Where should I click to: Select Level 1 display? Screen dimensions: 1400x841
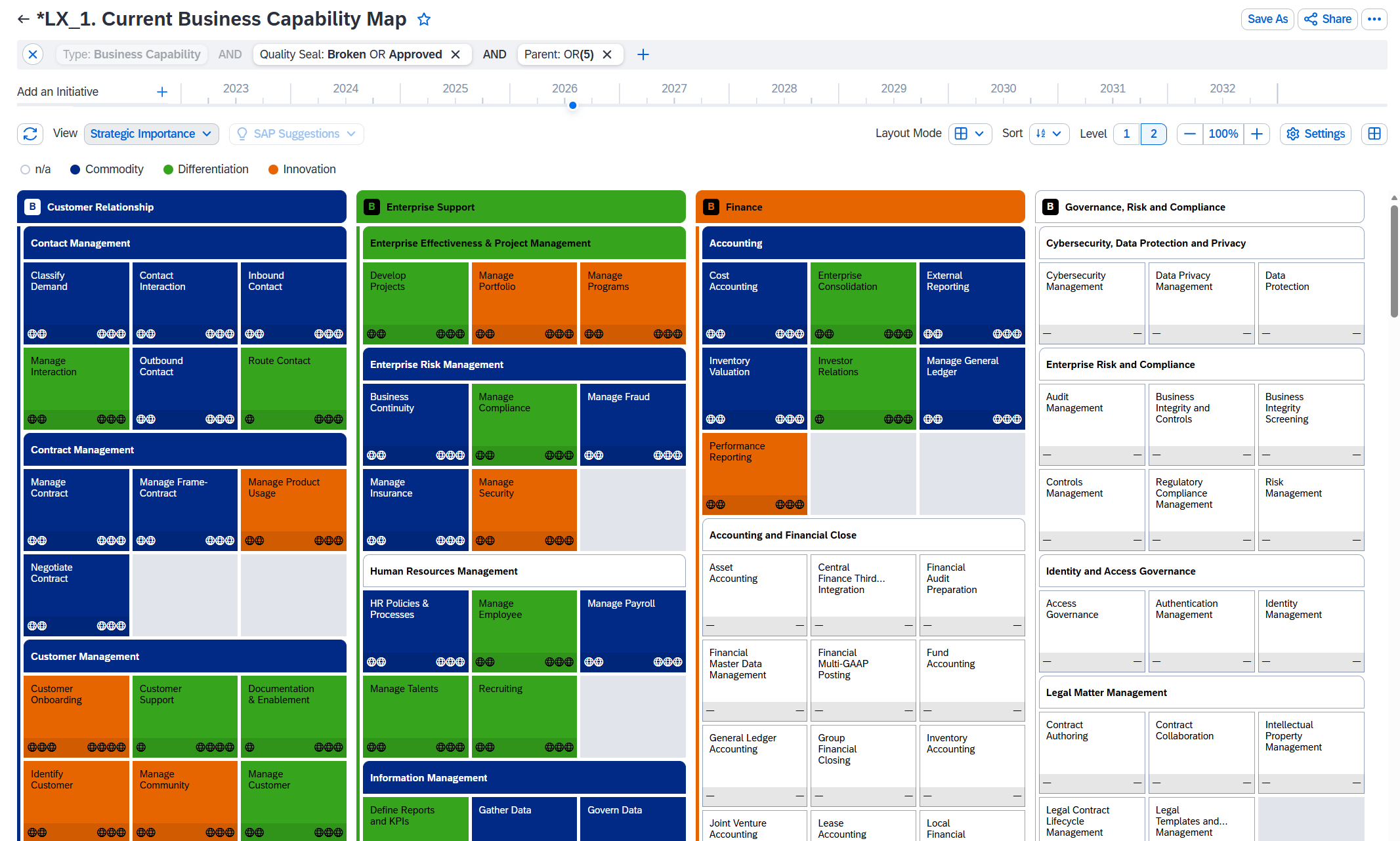tap(1126, 134)
